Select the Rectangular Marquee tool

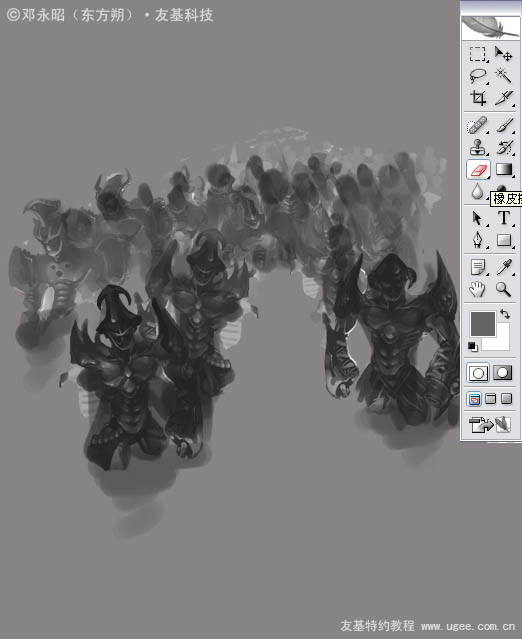tap(478, 54)
